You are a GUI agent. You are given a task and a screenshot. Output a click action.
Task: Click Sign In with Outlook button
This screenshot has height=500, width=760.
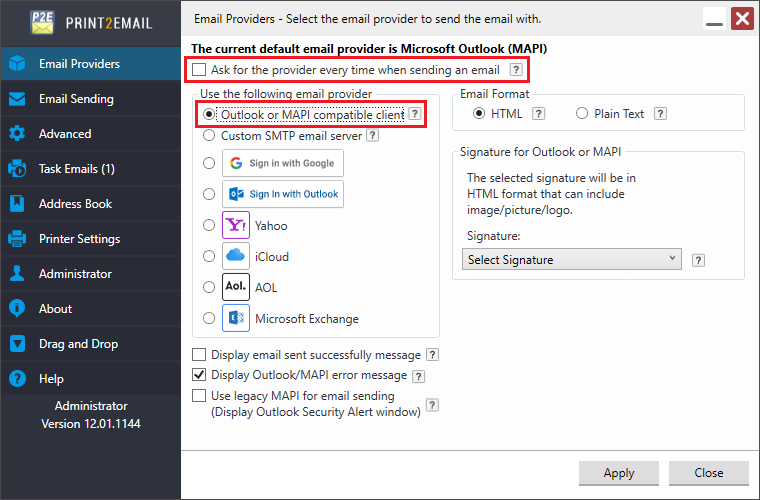(x=283, y=194)
